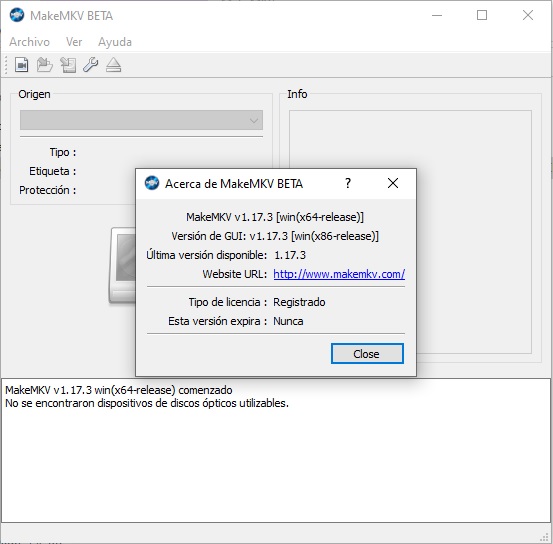The image size is (553, 544).
Task: Close the MakeMKV BETA main window
Action: [x=528, y=15]
